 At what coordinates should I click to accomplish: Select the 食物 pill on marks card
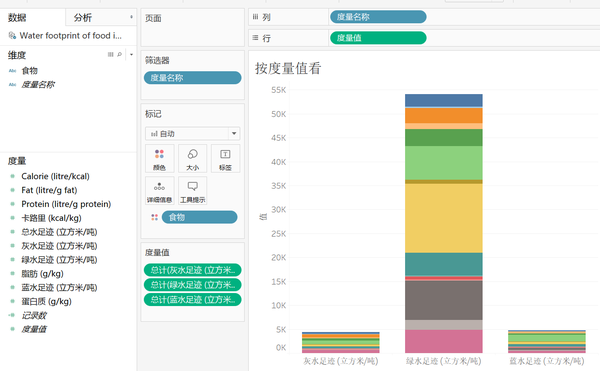(199, 217)
